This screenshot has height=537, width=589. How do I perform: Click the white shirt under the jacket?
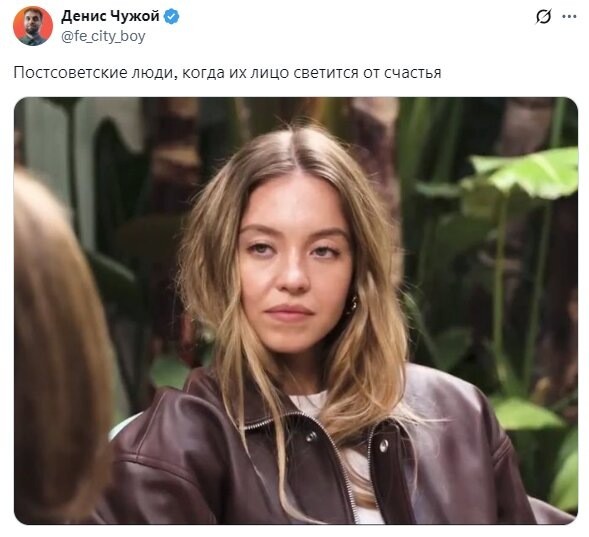[312, 404]
